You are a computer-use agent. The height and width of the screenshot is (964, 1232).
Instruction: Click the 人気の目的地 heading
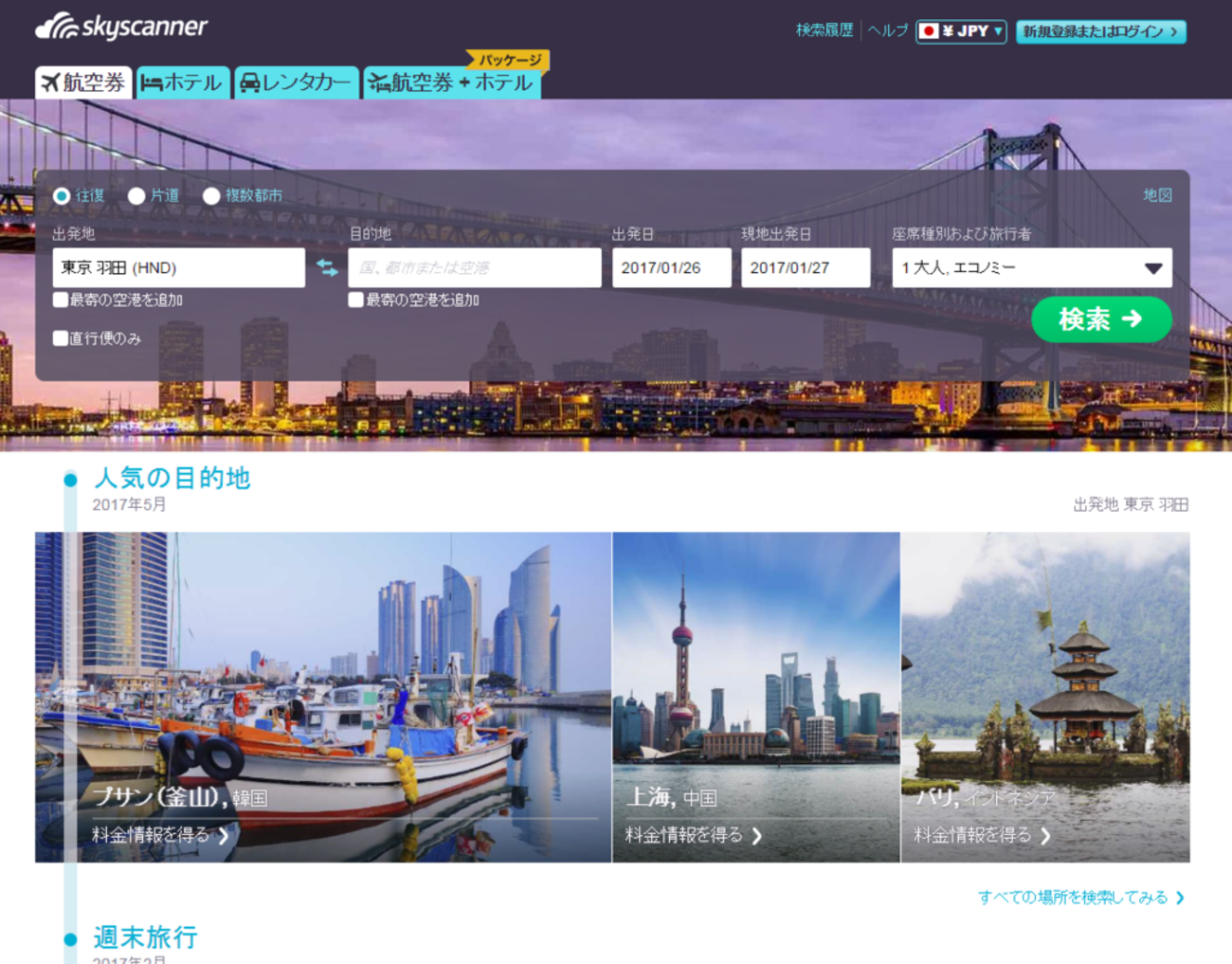172,478
